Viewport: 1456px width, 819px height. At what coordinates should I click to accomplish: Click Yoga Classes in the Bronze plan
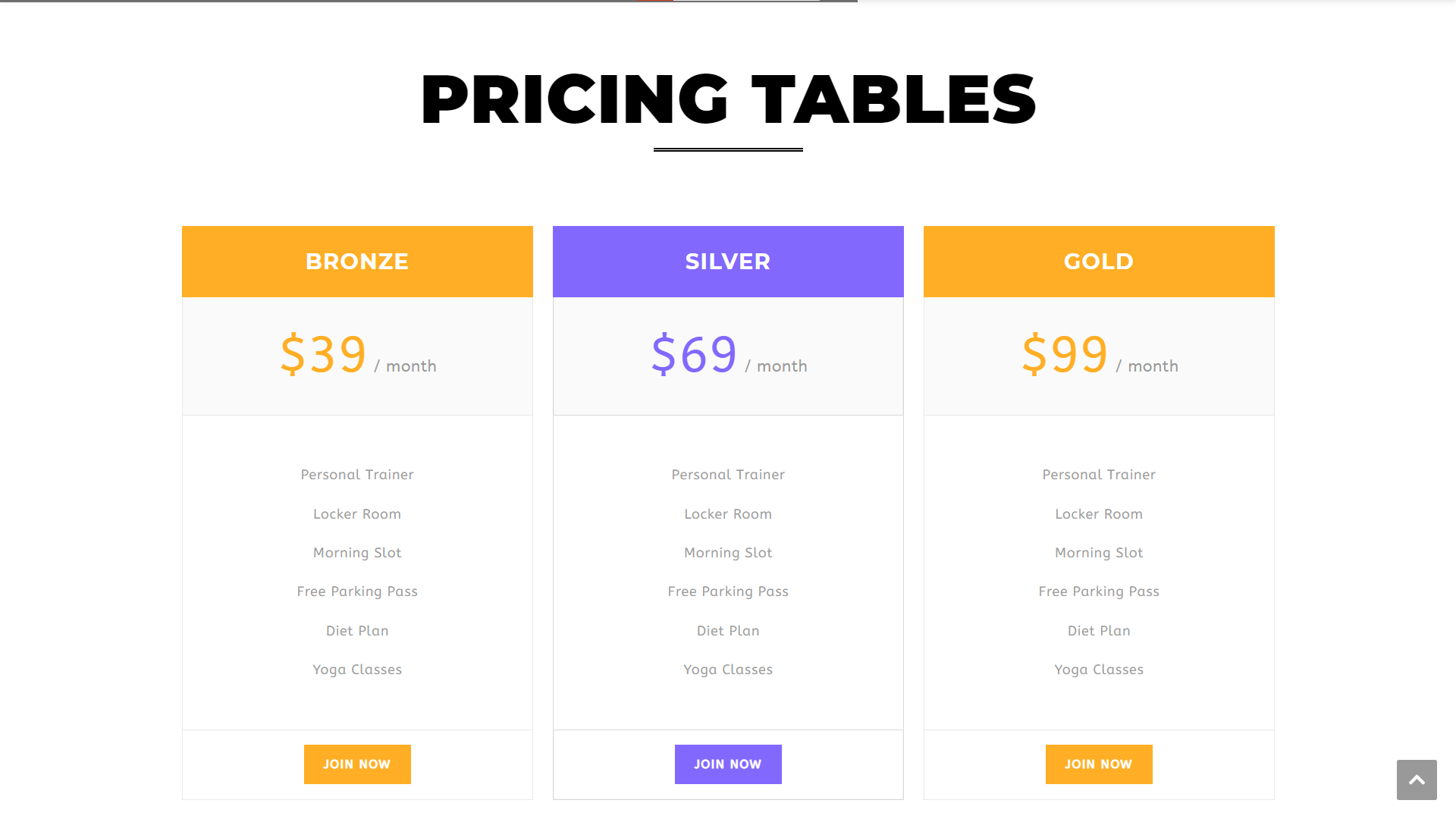coord(357,670)
